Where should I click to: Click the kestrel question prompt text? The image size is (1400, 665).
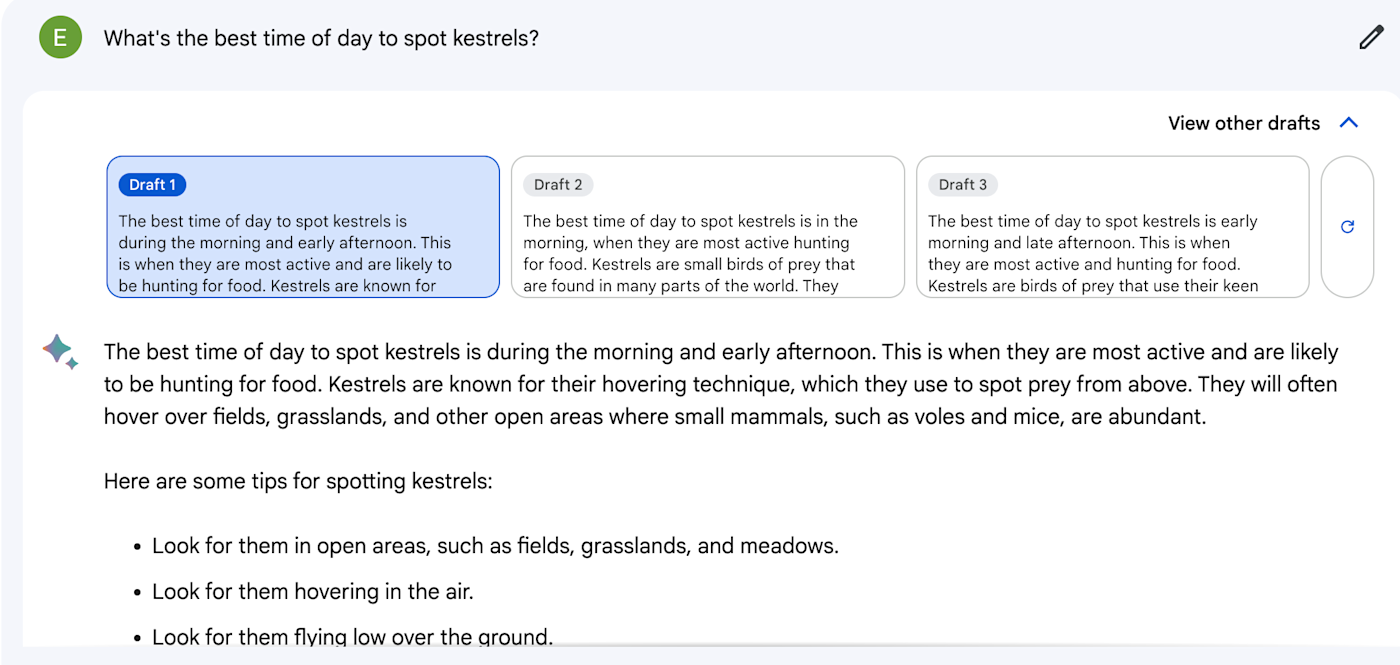pyautogui.click(x=321, y=39)
